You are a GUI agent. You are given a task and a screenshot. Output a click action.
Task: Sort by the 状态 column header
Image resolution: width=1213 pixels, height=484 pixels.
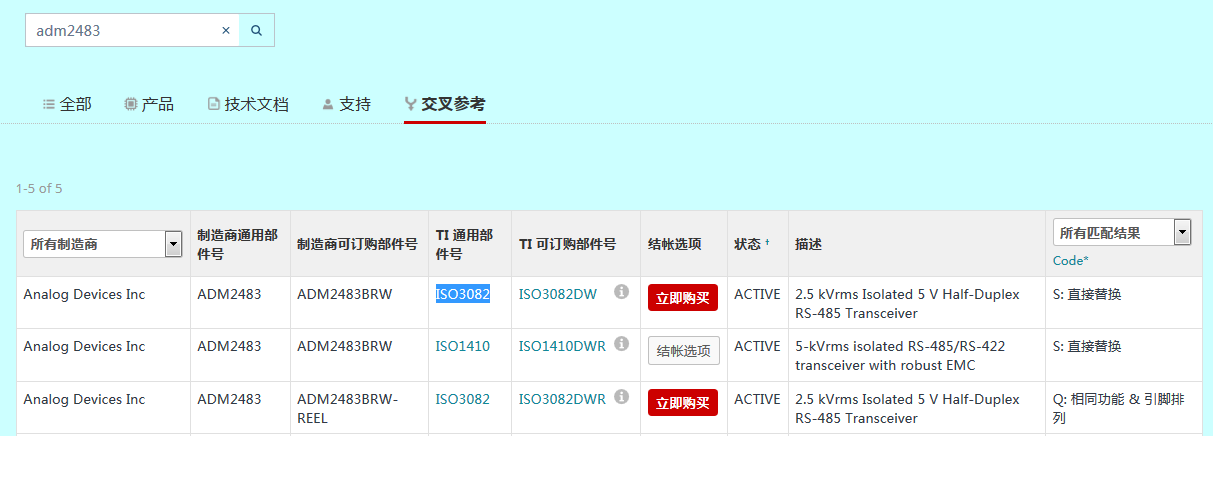(x=752, y=244)
